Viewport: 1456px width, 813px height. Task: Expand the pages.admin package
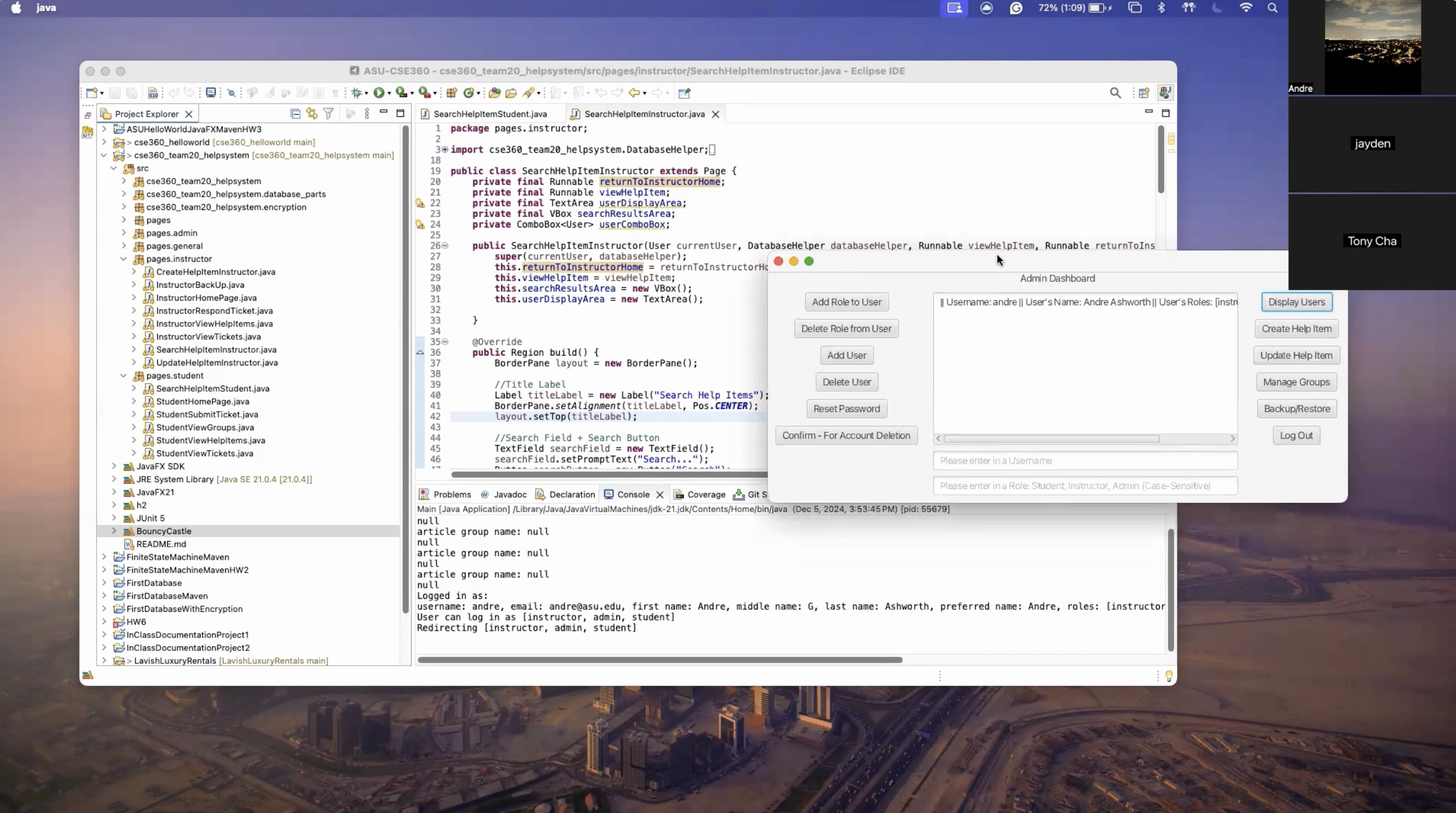pyautogui.click(x=123, y=233)
